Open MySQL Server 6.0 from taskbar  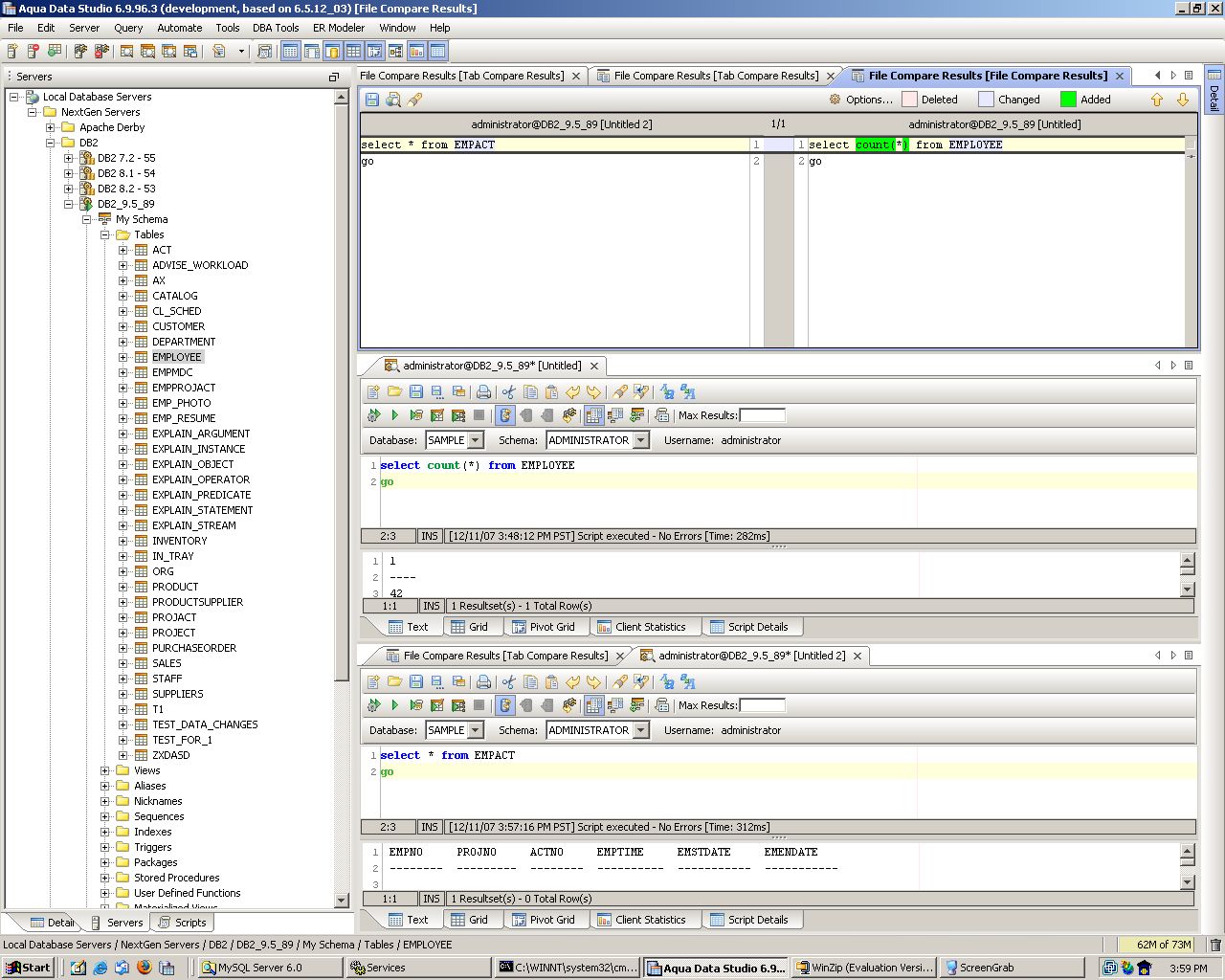coord(269,968)
